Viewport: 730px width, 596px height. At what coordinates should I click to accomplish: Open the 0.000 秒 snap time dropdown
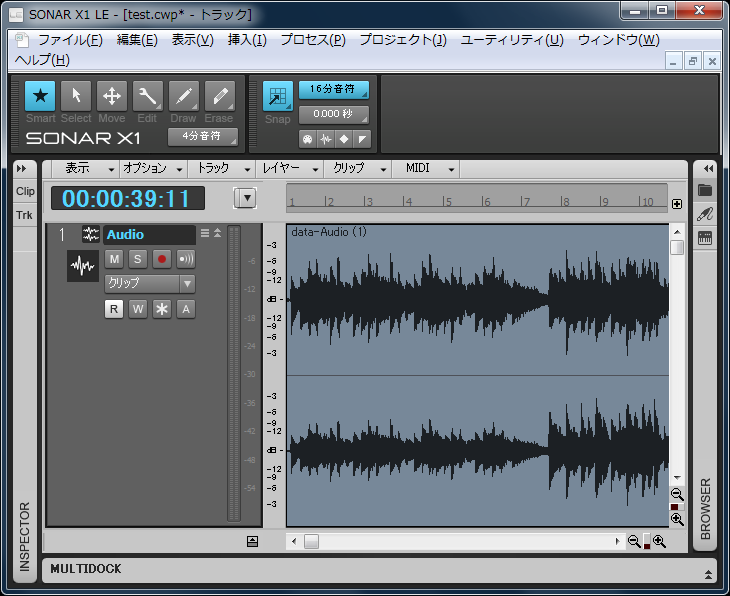[x=334, y=114]
